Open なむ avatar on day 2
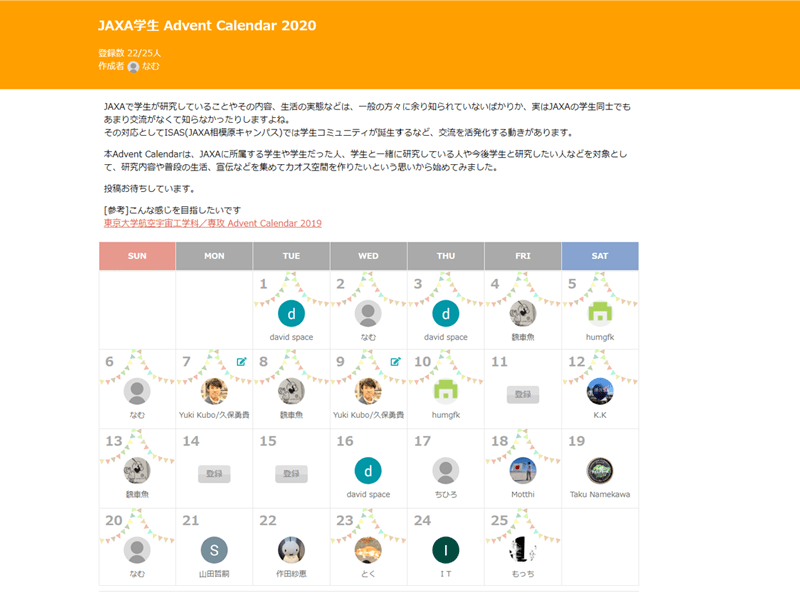 pyautogui.click(x=368, y=313)
